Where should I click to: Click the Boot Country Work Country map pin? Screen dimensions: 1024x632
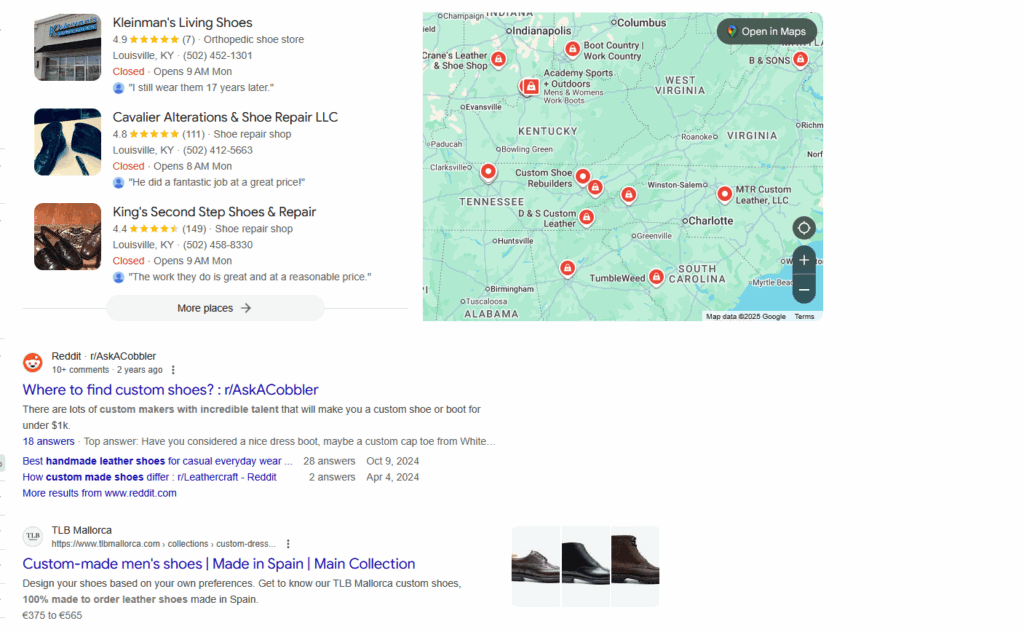coord(572,49)
